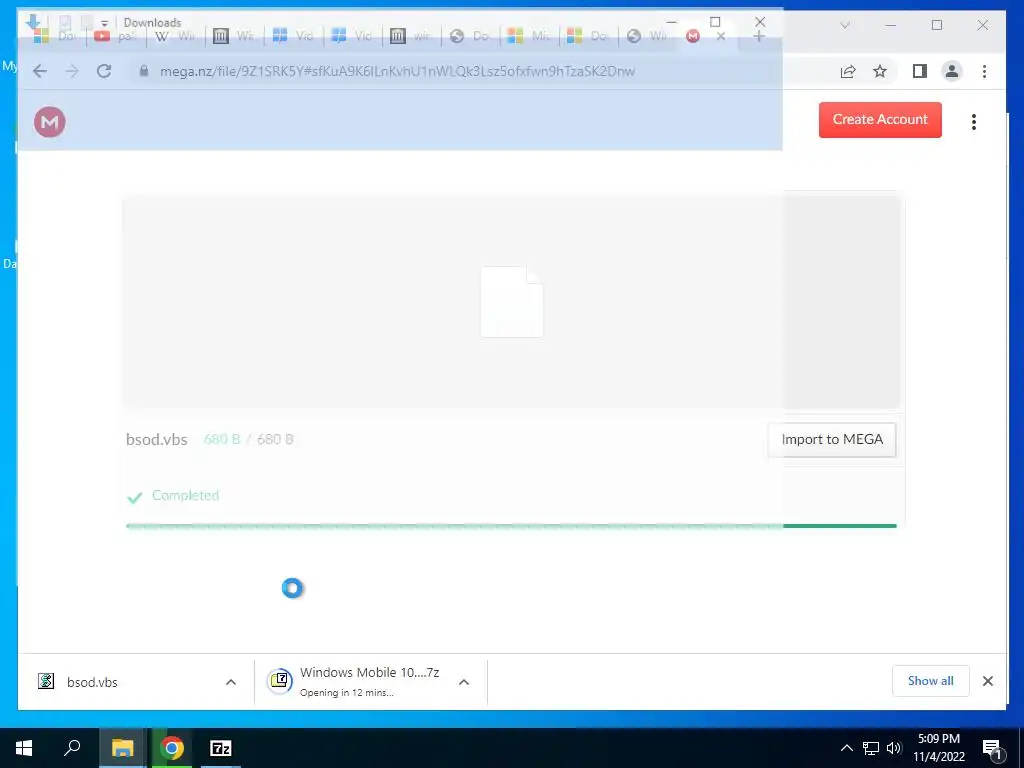This screenshot has height=768, width=1024.
Task: Open Chrome's tab search chevron
Action: point(844,25)
